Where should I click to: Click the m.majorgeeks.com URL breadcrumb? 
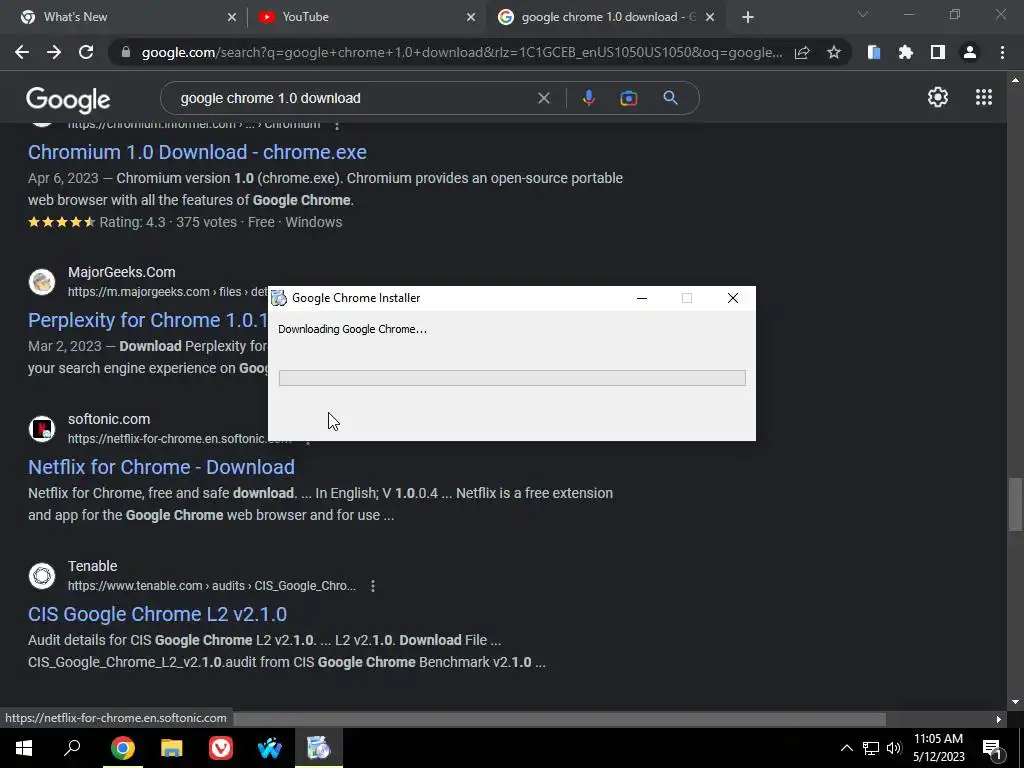pyautogui.click(x=168, y=292)
